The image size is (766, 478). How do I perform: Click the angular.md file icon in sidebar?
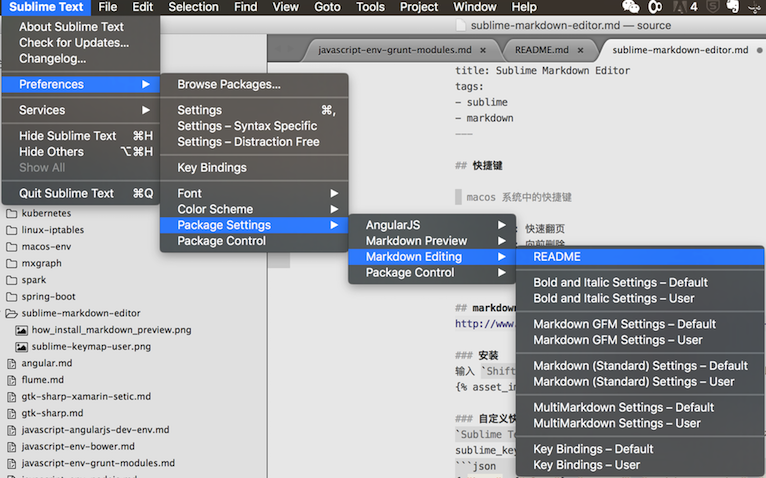click(12, 363)
